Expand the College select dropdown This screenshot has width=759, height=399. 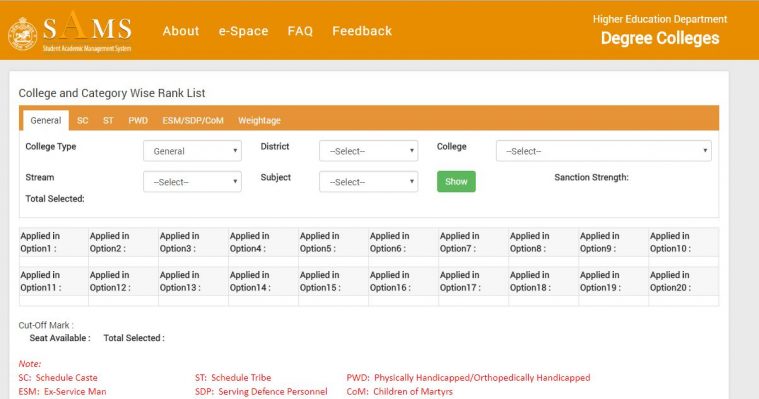(604, 151)
